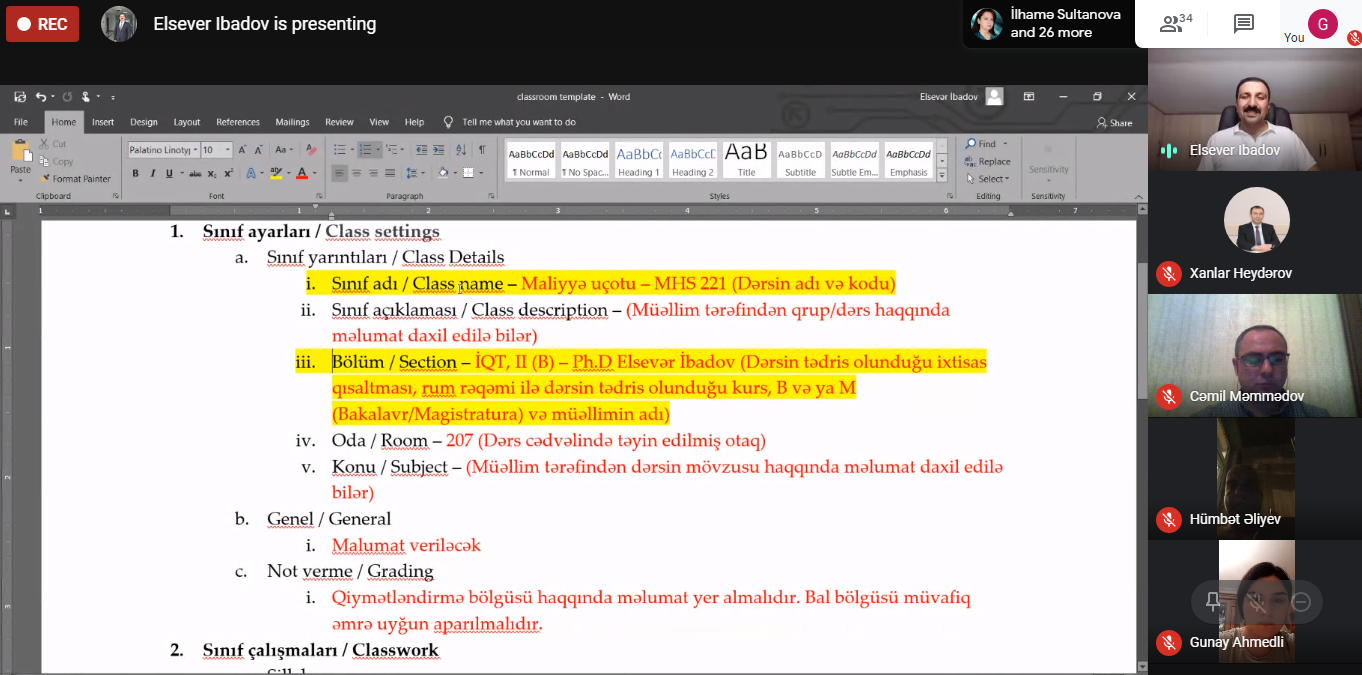Click the Share button in Word
Image resolution: width=1362 pixels, height=675 pixels.
click(x=1114, y=123)
